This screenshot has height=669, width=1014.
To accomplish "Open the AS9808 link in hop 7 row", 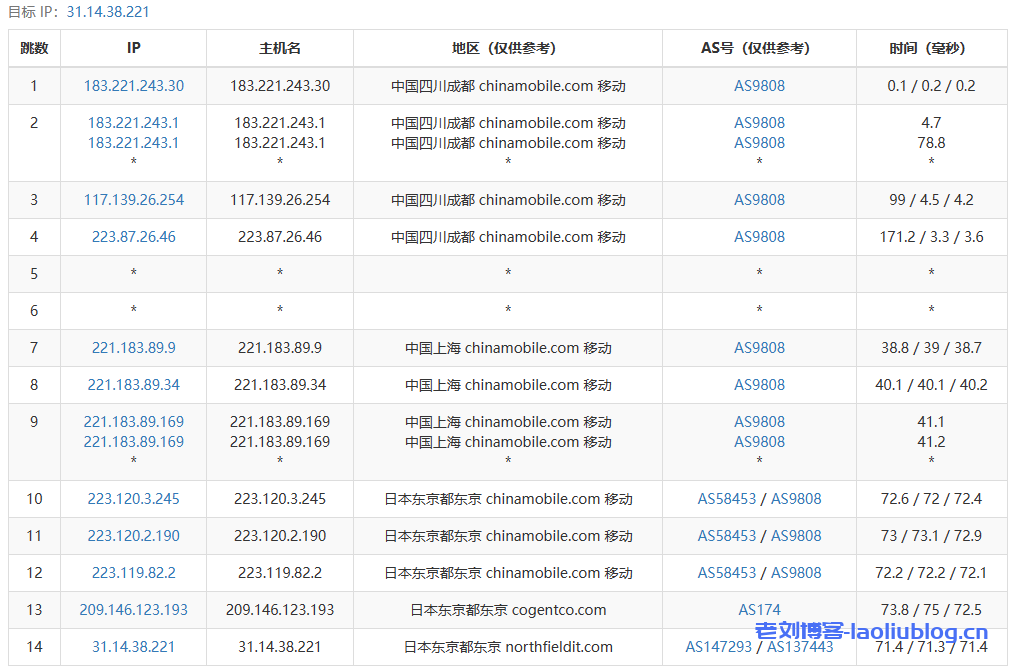I will click(x=759, y=348).
